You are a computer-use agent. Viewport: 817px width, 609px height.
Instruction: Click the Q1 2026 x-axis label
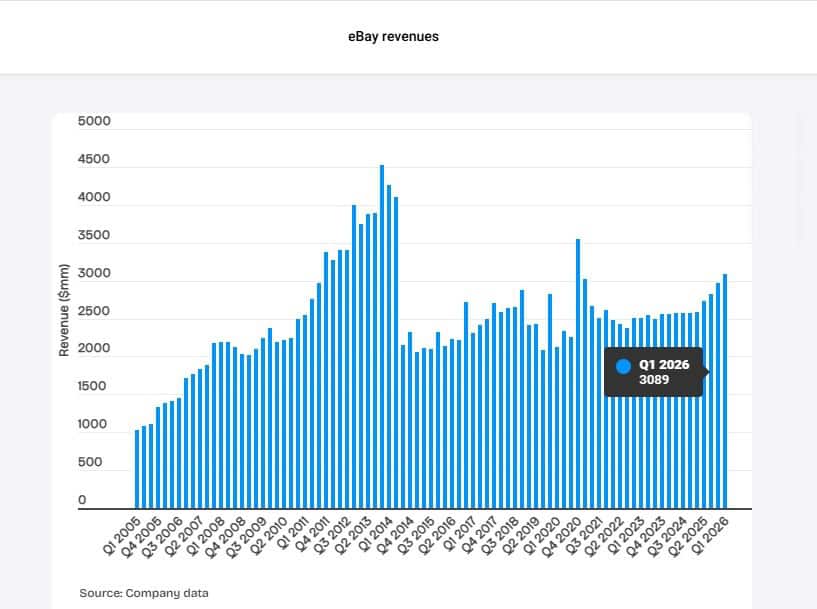tap(709, 536)
